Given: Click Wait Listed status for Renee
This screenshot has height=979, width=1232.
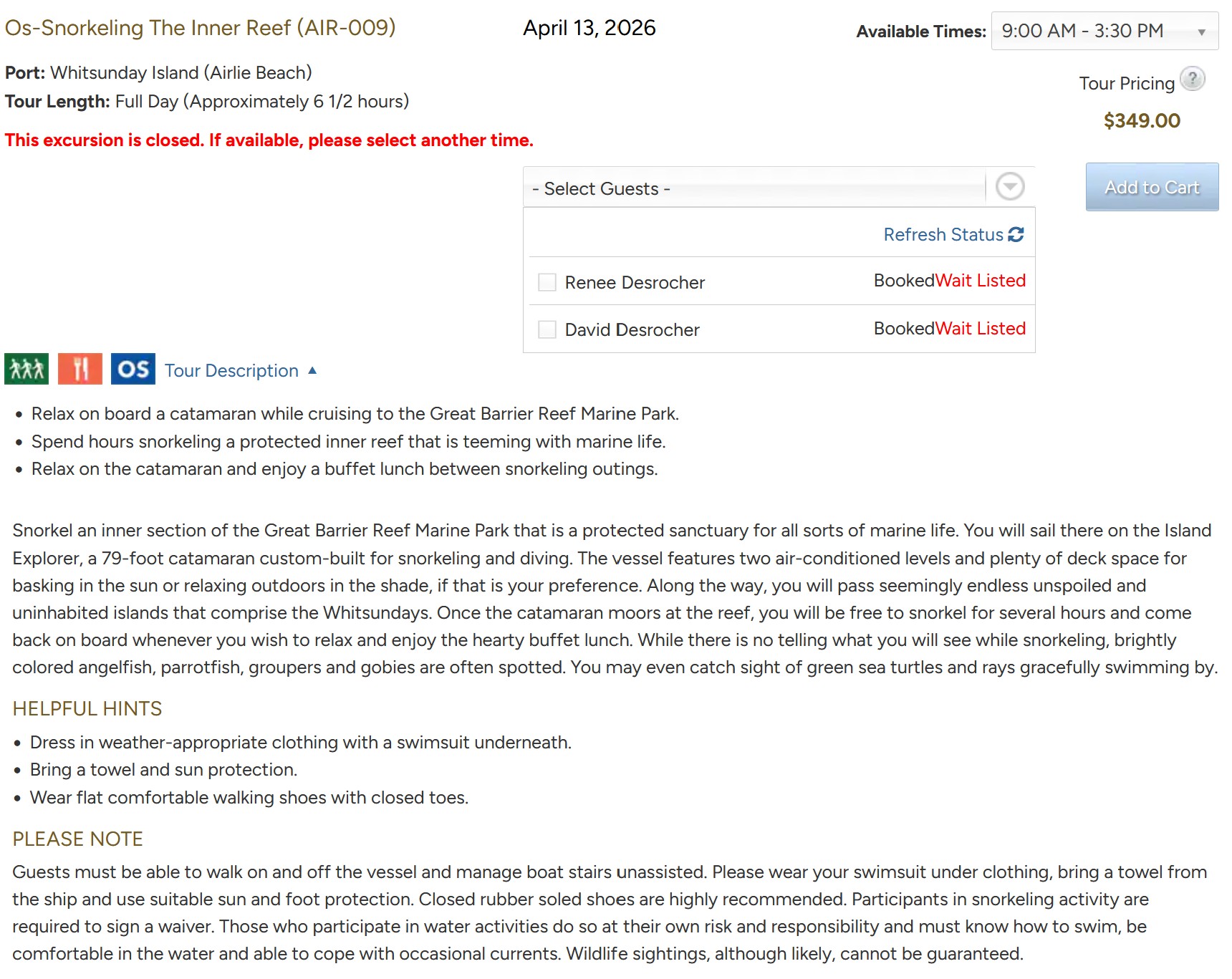Looking at the screenshot, I should [981, 281].
